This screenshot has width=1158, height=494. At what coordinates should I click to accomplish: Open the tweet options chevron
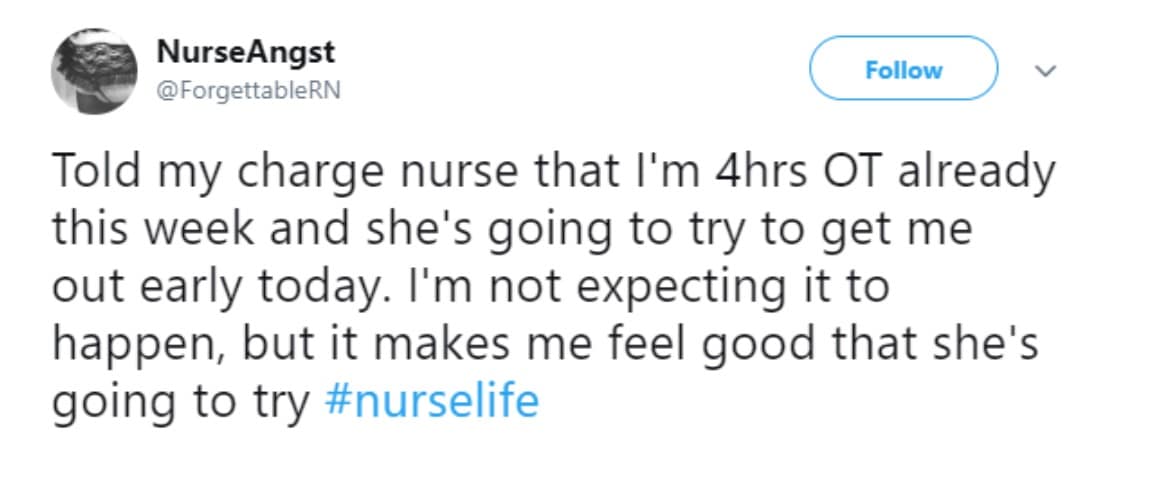1045,71
